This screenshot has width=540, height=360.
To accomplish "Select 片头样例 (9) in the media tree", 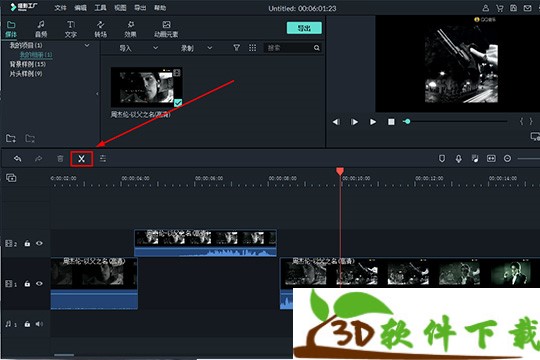I will pos(26,74).
